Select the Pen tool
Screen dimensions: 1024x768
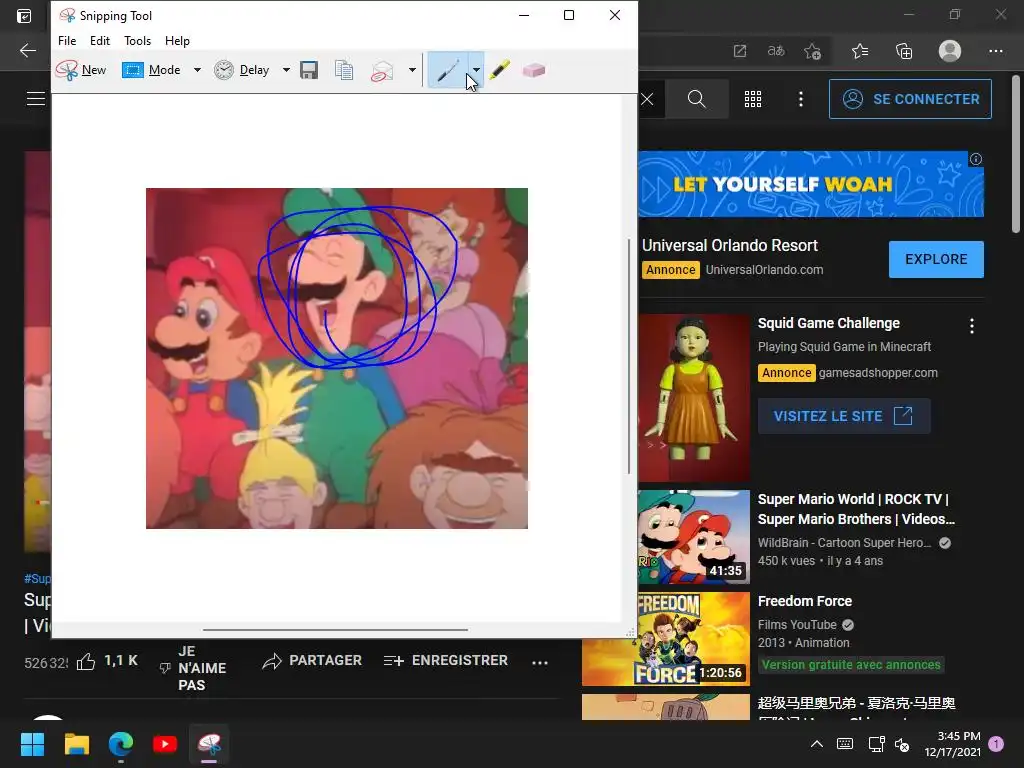[448, 70]
